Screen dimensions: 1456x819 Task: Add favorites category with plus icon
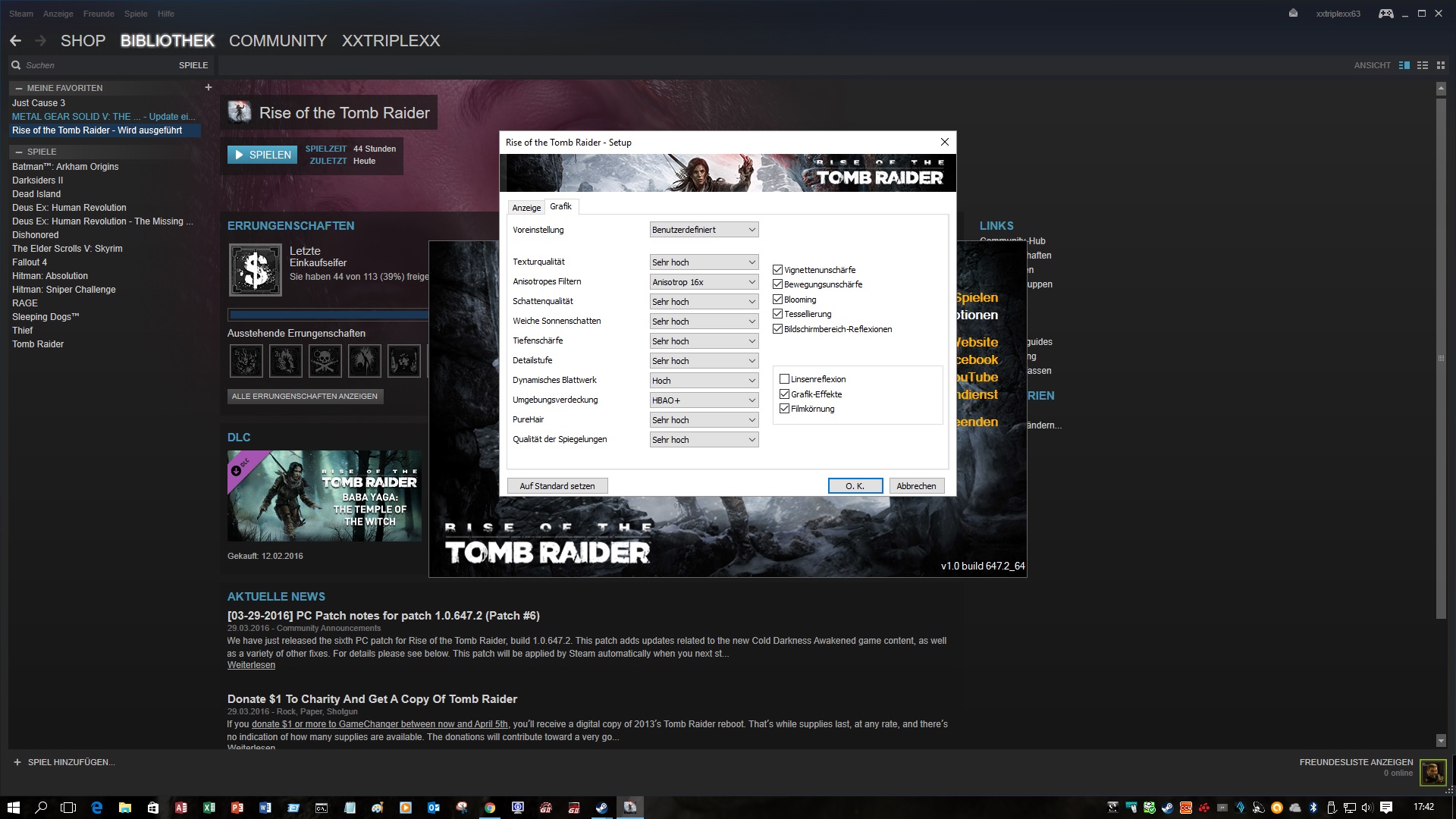pyautogui.click(x=208, y=87)
